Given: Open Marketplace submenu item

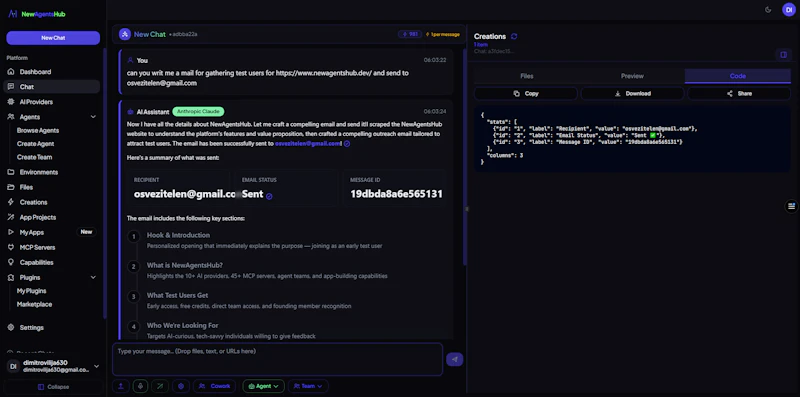Looking at the screenshot, I should [x=34, y=304].
